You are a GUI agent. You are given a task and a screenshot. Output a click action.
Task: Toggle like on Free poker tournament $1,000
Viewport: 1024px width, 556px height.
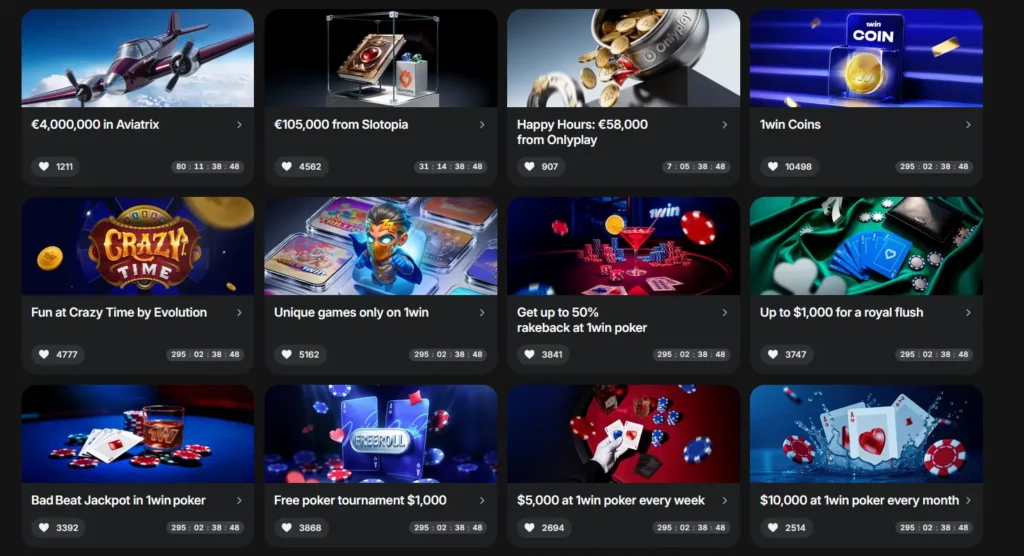coord(287,527)
